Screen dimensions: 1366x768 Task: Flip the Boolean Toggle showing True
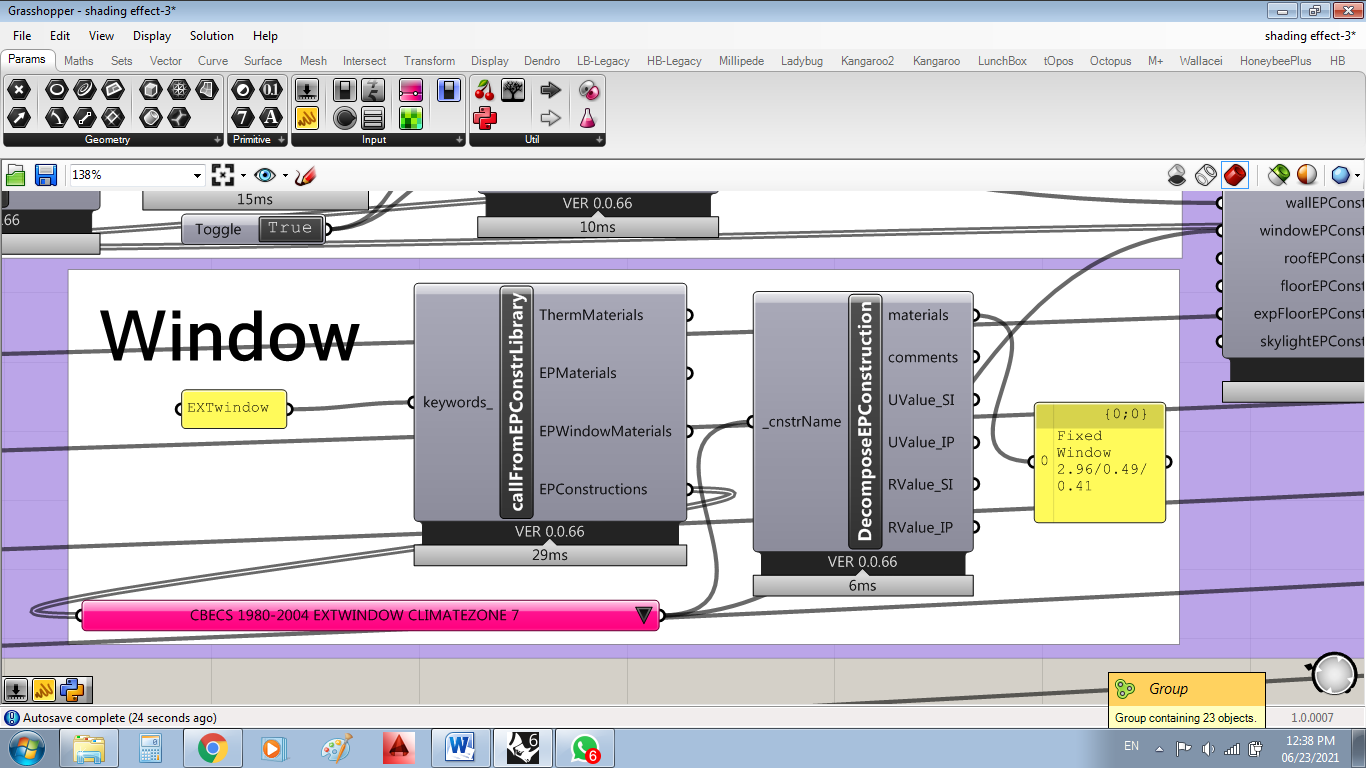tap(290, 228)
